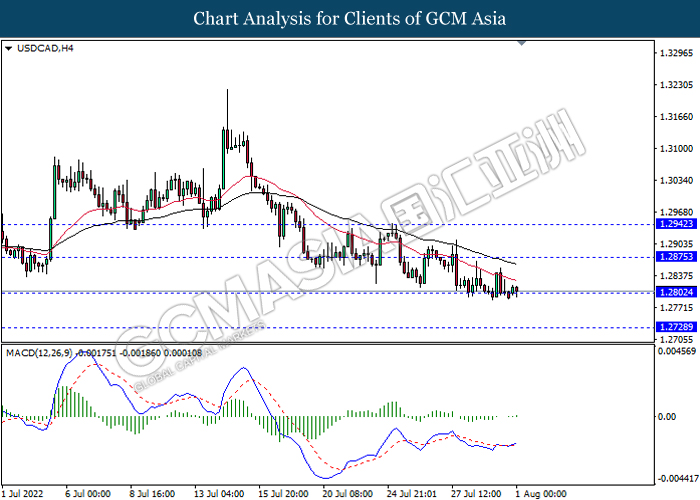This screenshot has height=500, width=700.
Task: Click the 24 Jul 21:01 time label
Action: click(x=412, y=494)
